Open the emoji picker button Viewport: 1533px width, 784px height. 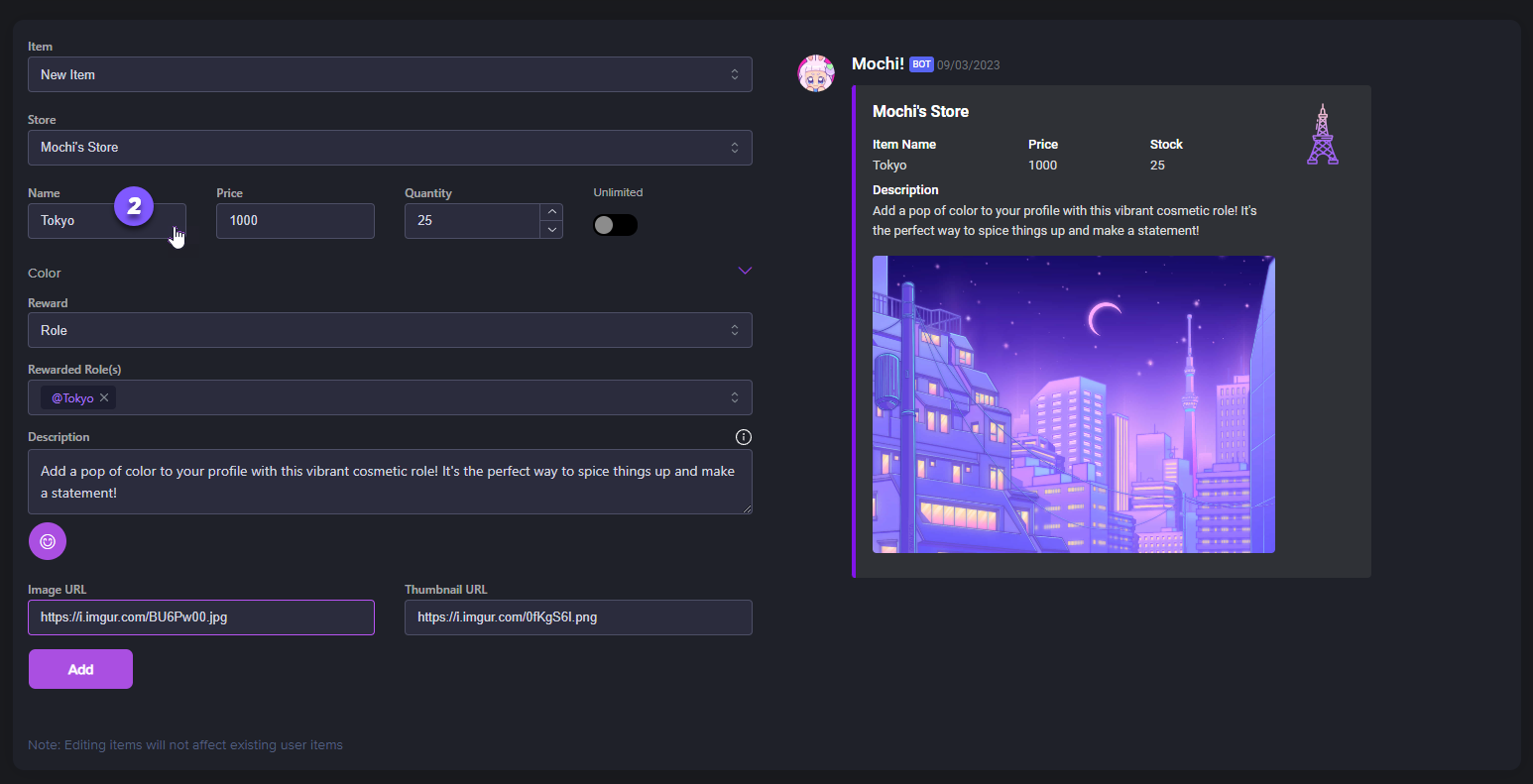[48, 541]
